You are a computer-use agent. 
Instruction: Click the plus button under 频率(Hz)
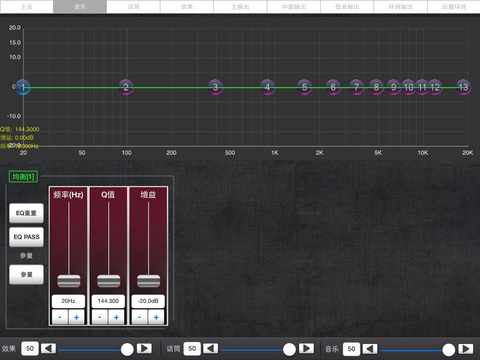76,317
